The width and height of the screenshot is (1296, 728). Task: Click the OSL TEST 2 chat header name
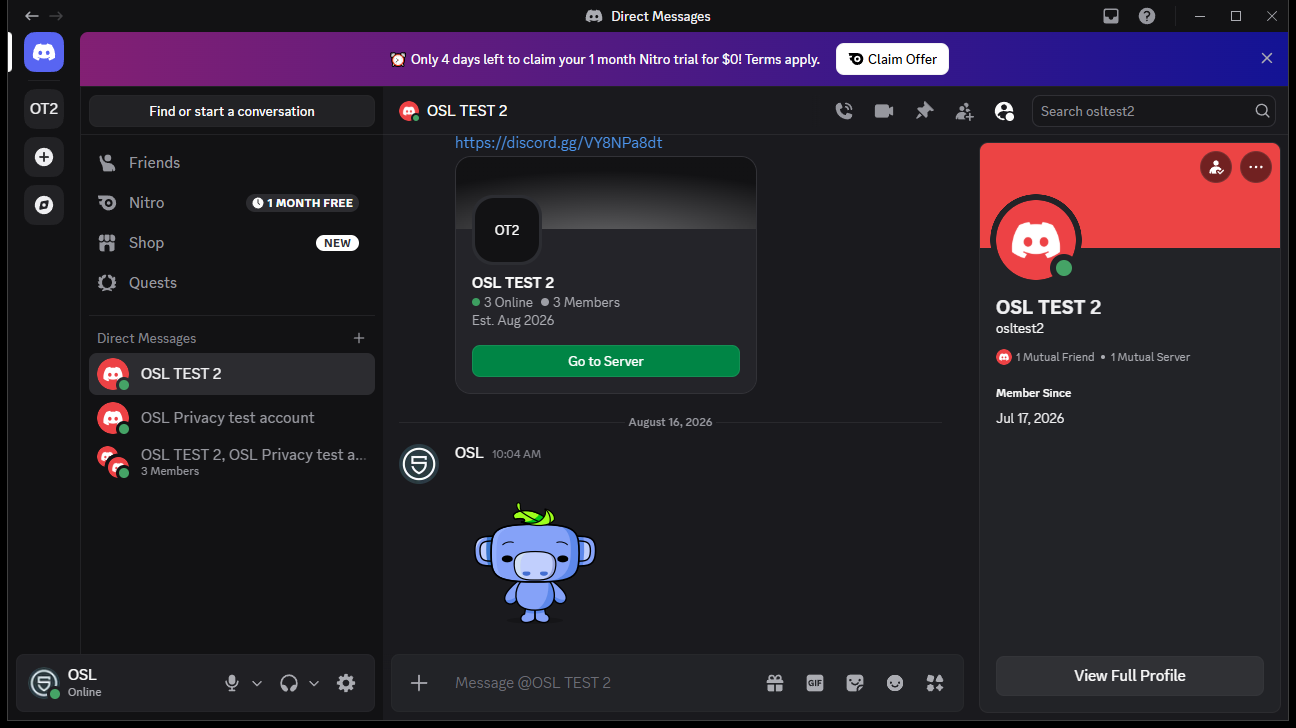pos(467,111)
